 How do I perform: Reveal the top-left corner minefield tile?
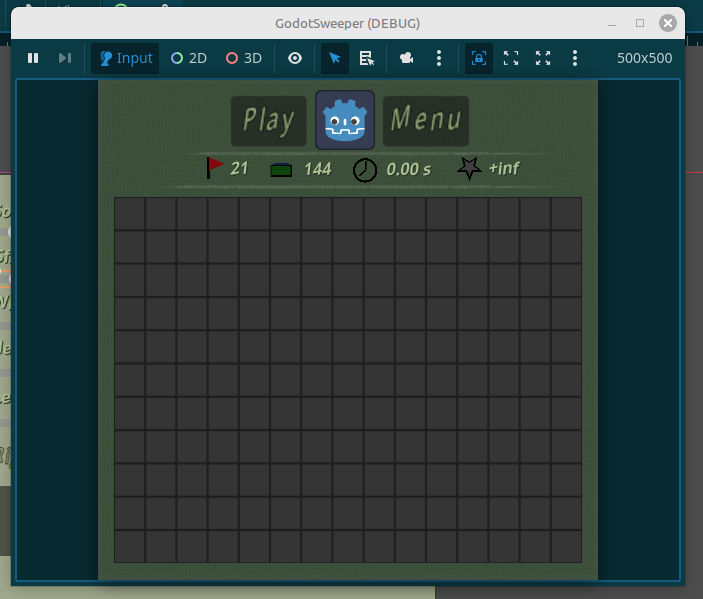[130, 214]
